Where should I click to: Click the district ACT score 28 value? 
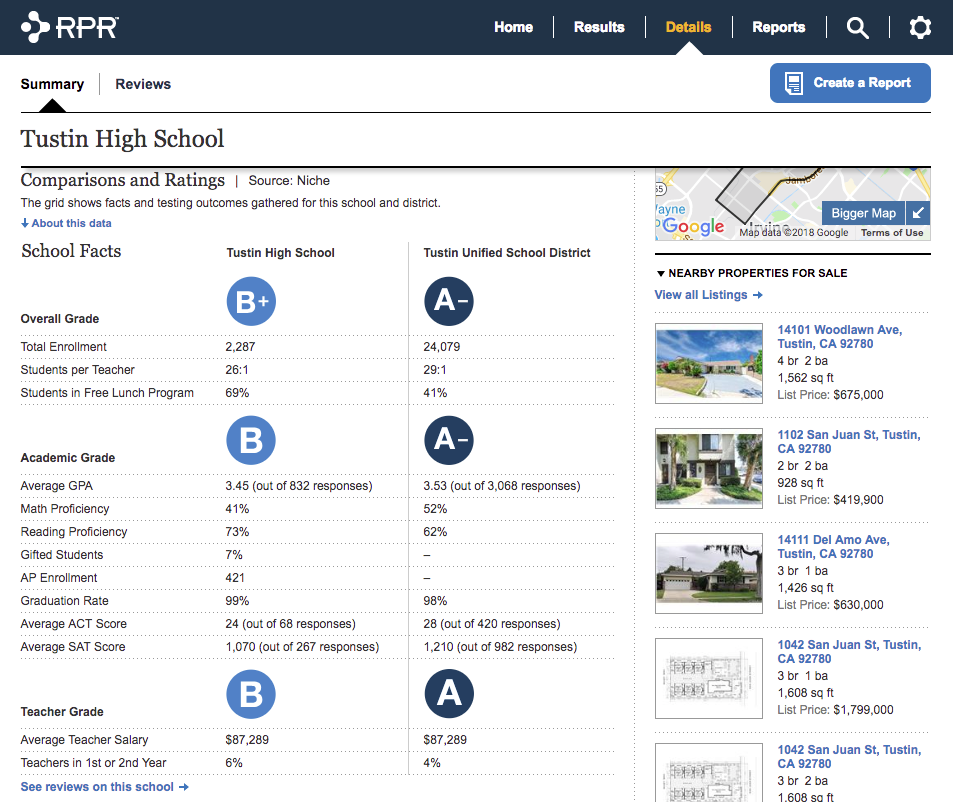(492, 624)
